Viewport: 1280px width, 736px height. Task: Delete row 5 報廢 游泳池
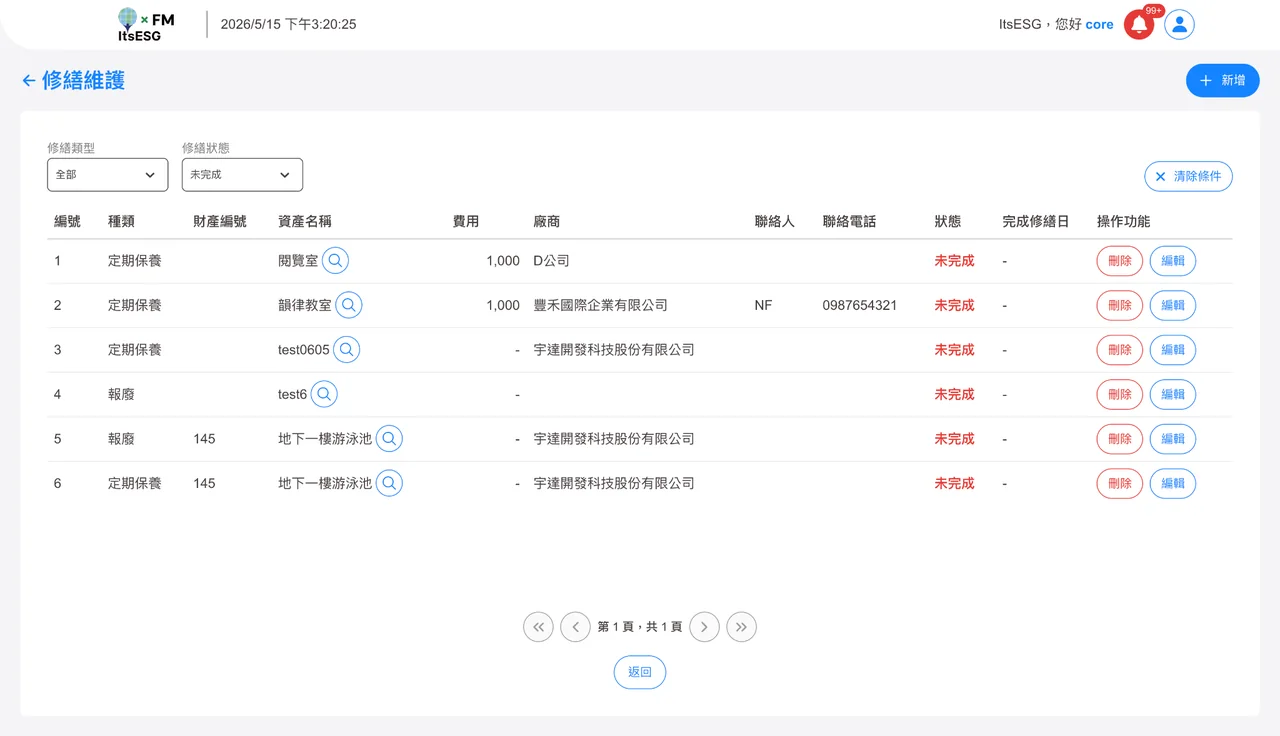coord(1120,439)
